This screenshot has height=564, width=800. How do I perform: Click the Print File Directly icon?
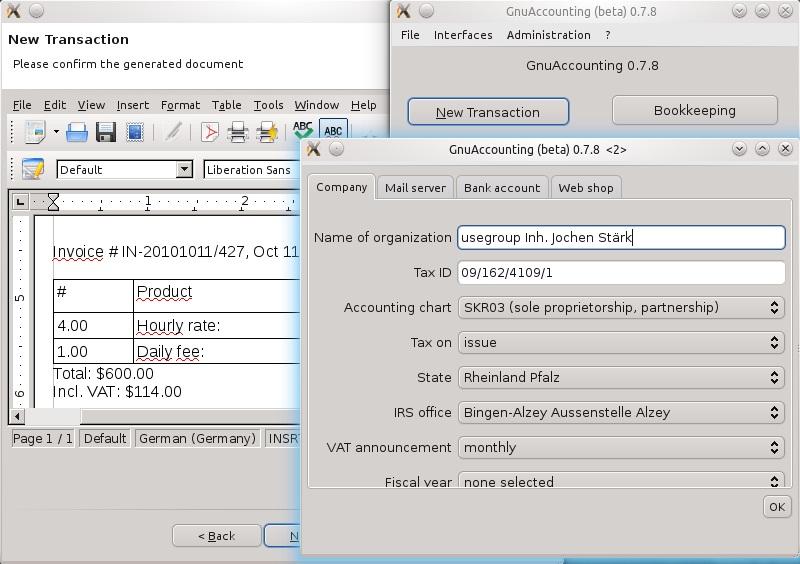(238, 132)
